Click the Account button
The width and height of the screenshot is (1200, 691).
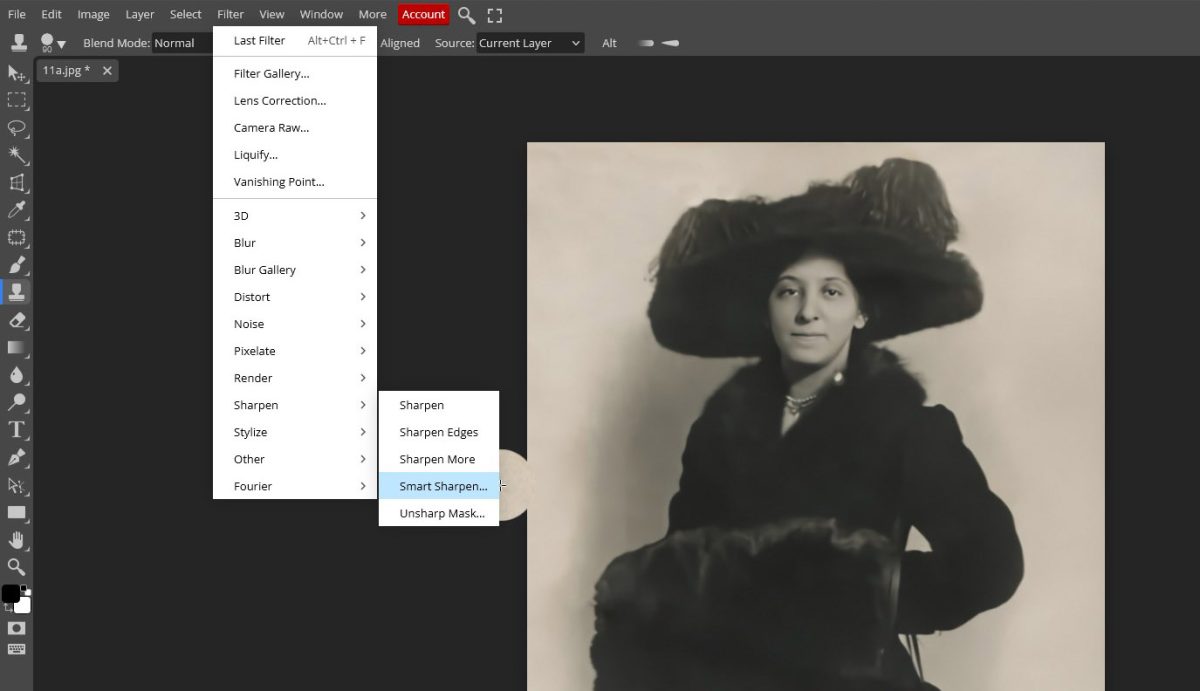click(423, 15)
